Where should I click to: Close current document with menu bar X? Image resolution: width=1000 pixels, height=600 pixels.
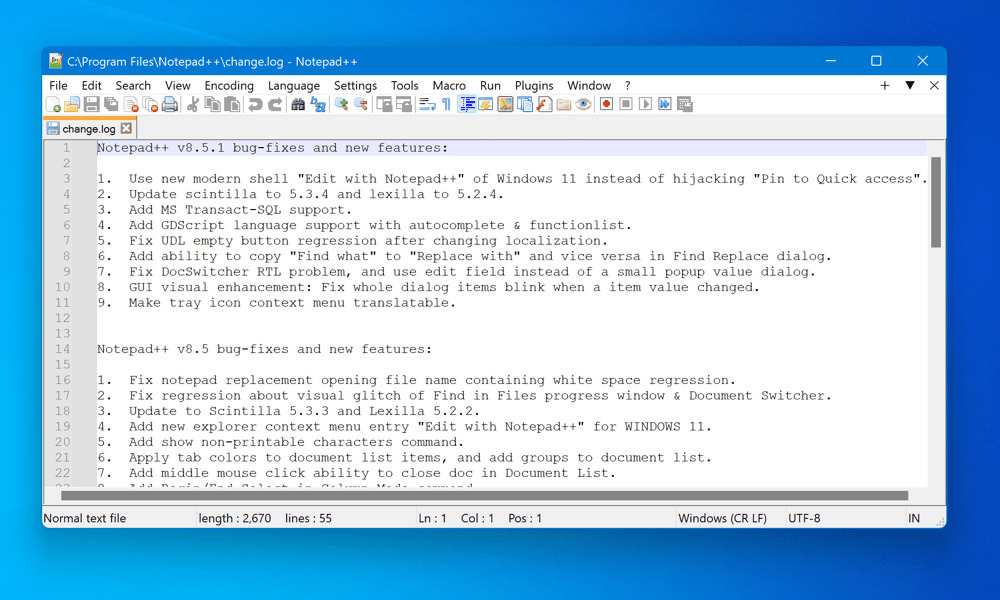point(934,85)
